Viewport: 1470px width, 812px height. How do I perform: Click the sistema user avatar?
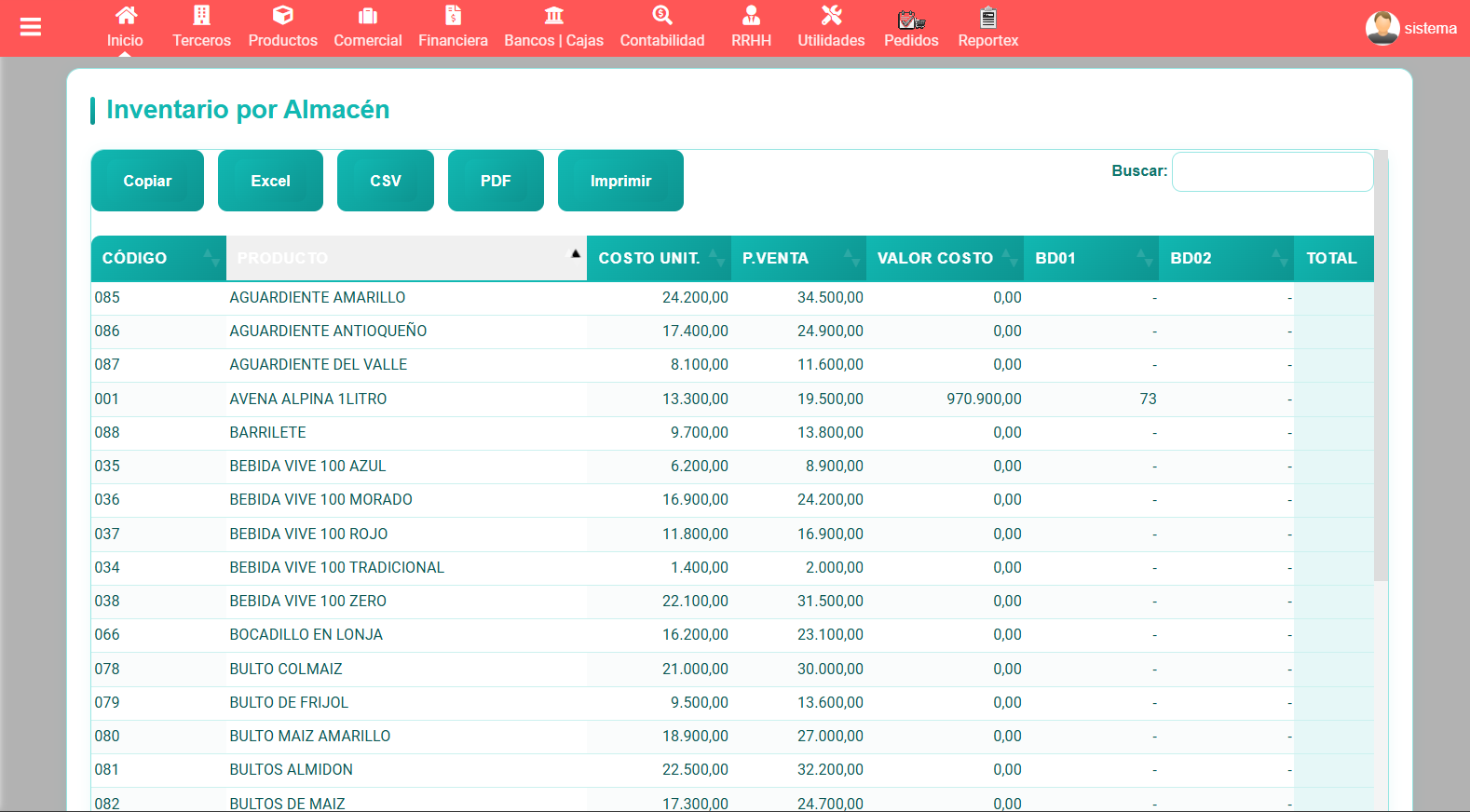pos(1382,28)
